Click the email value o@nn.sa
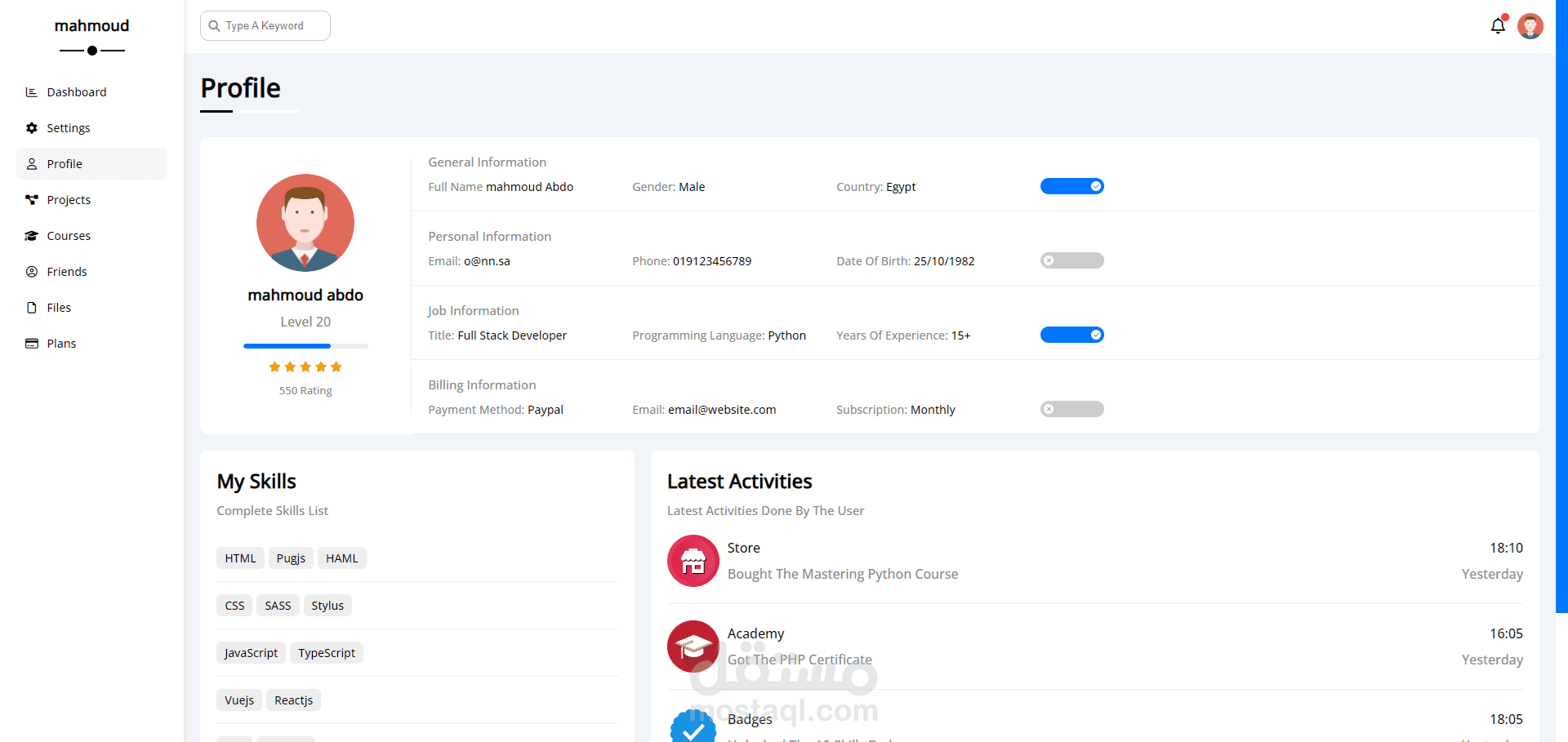 pos(487,261)
